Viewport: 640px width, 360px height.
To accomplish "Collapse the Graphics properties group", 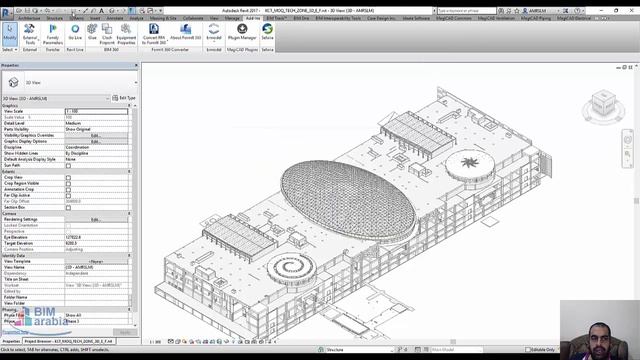I will point(129,105).
